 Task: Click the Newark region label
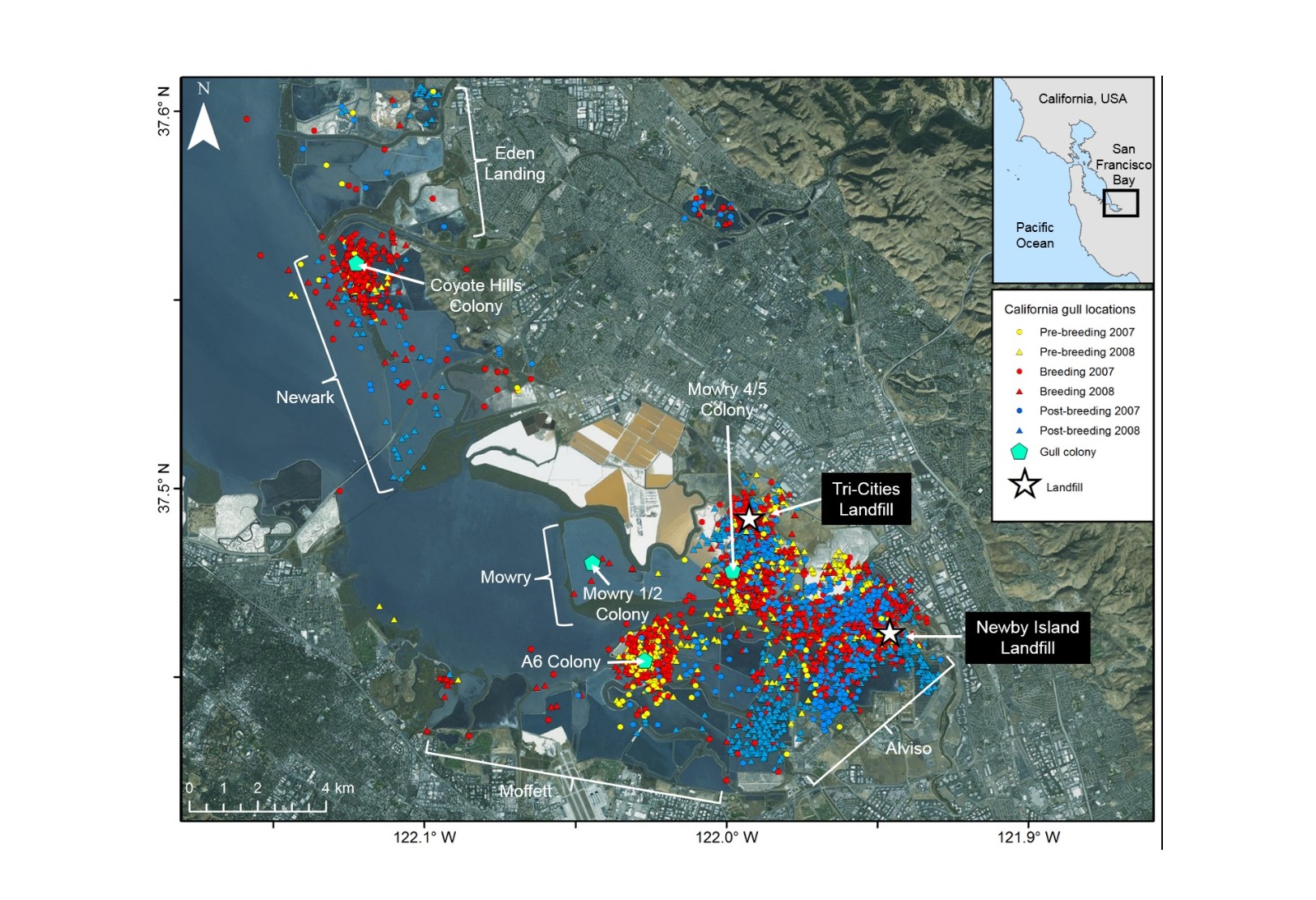[305, 397]
